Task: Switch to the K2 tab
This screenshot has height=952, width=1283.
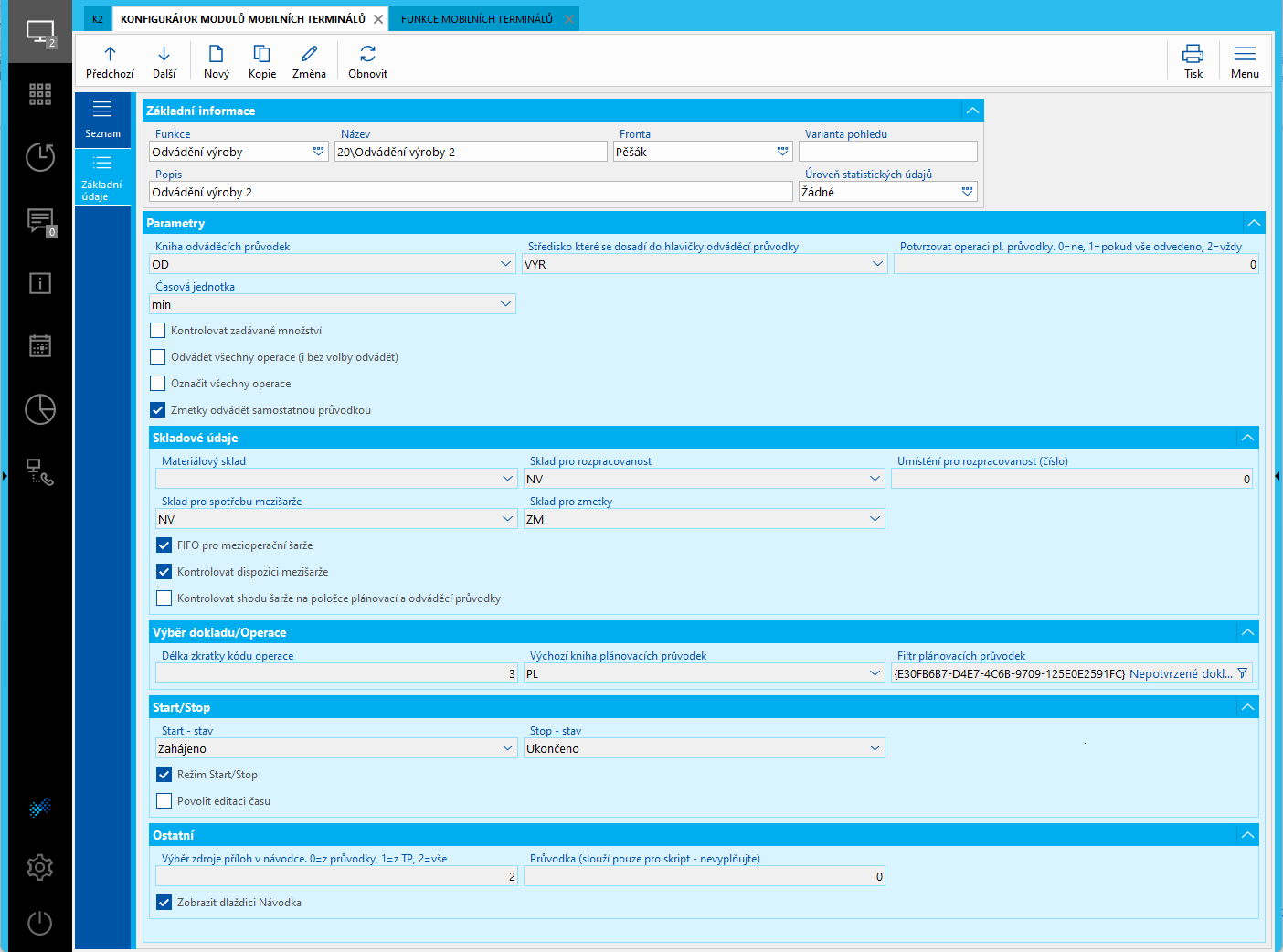Action: click(98, 19)
